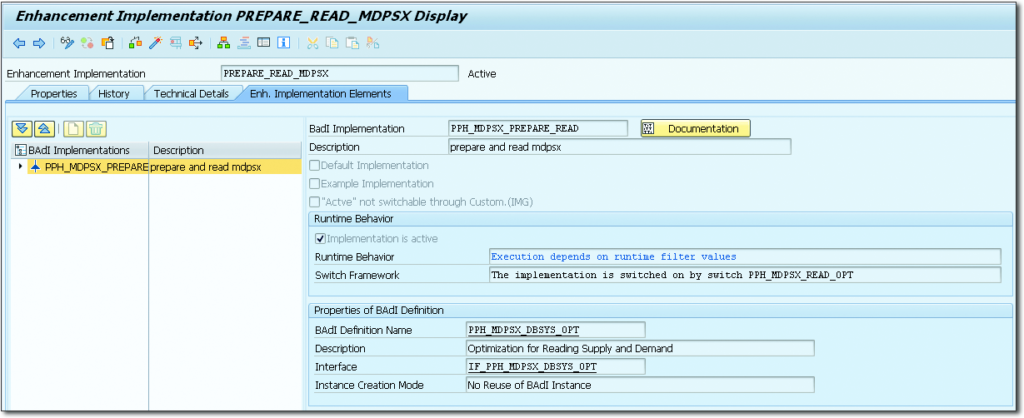Click the navigation stack icon

point(244,43)
